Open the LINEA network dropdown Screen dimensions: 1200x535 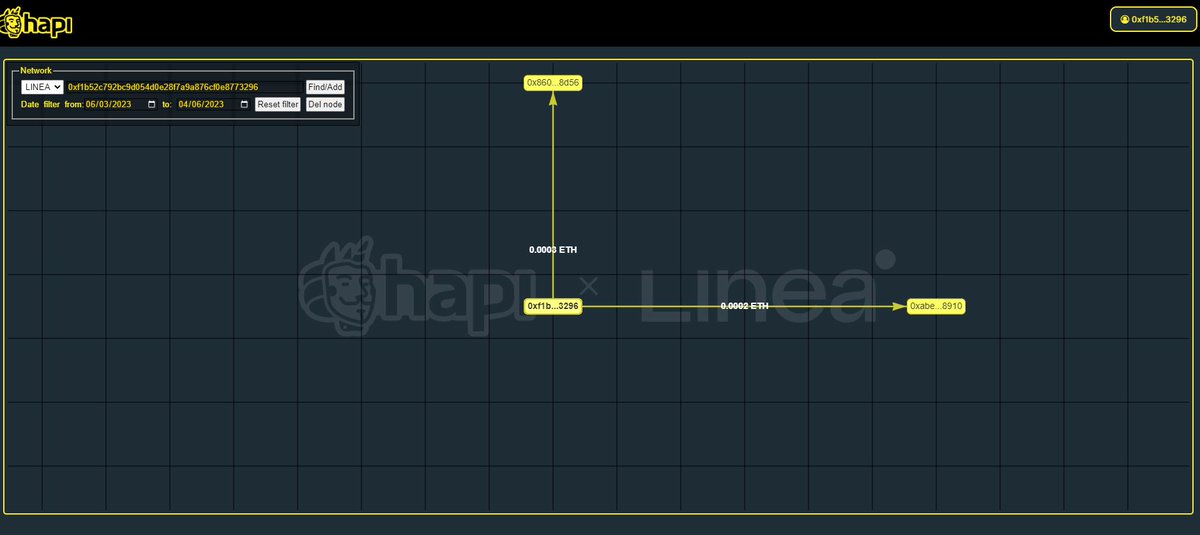tap(42, 88)
